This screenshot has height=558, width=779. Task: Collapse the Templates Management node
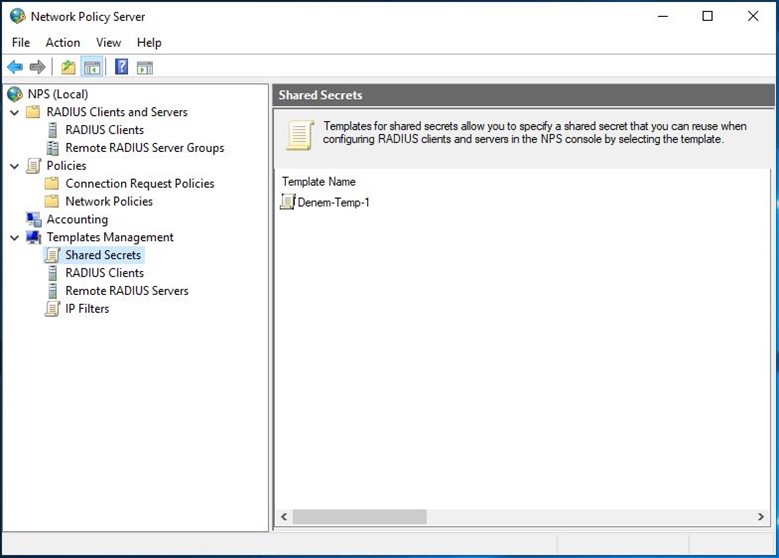coord(15,238)
